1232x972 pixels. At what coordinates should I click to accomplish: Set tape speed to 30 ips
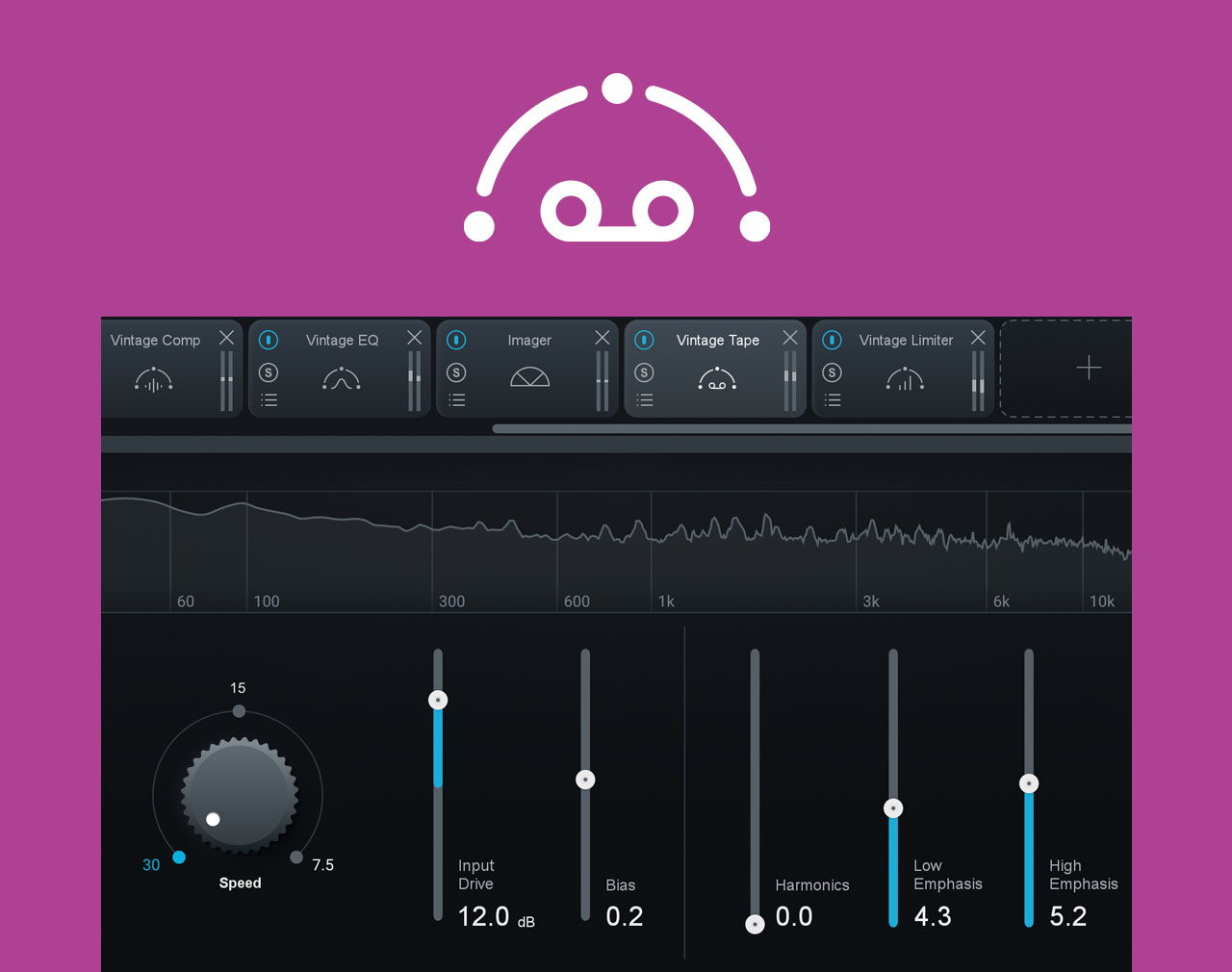click(179, 857)
